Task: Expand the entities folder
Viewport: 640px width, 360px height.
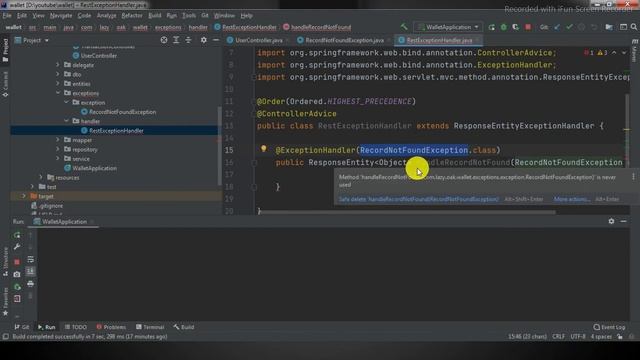Action: click(58, 84)
